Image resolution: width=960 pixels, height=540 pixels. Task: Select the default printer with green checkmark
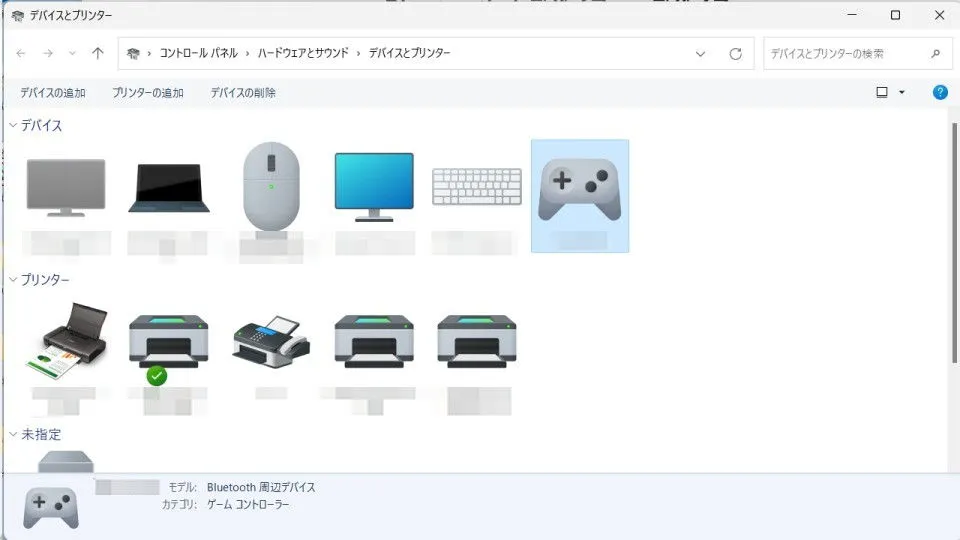[x=168, y=349]
